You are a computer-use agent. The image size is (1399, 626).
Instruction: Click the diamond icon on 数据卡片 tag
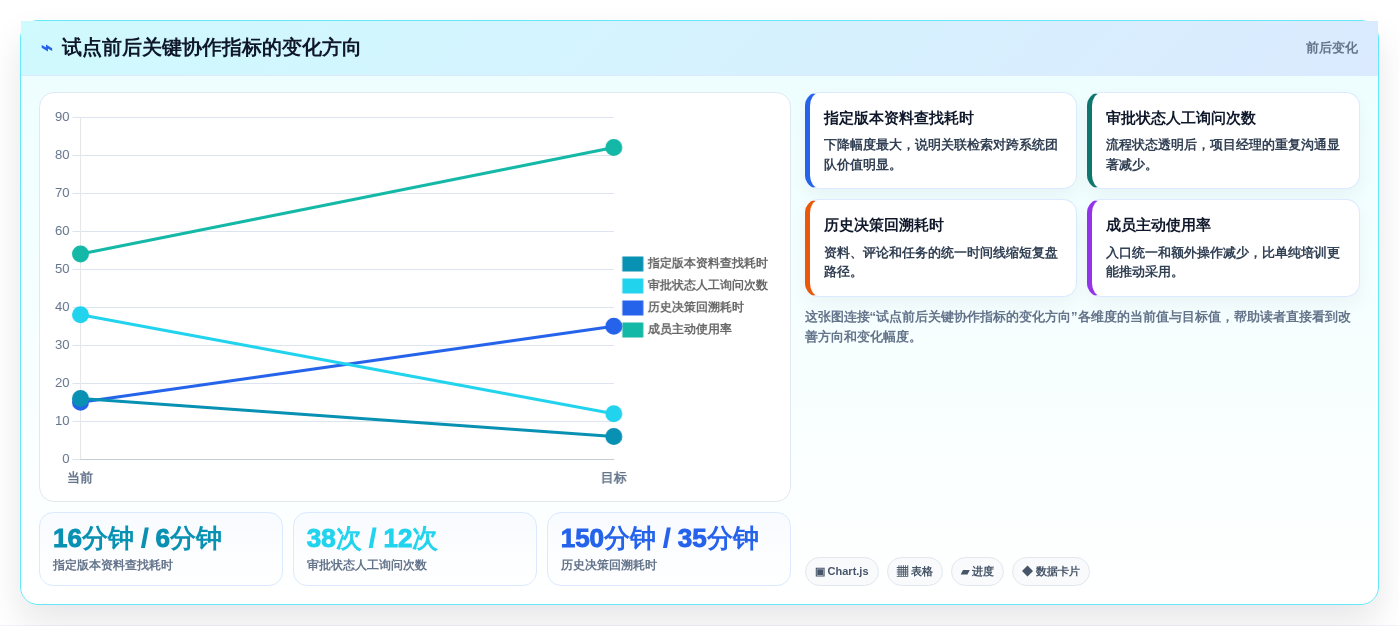click(1027, 572)
